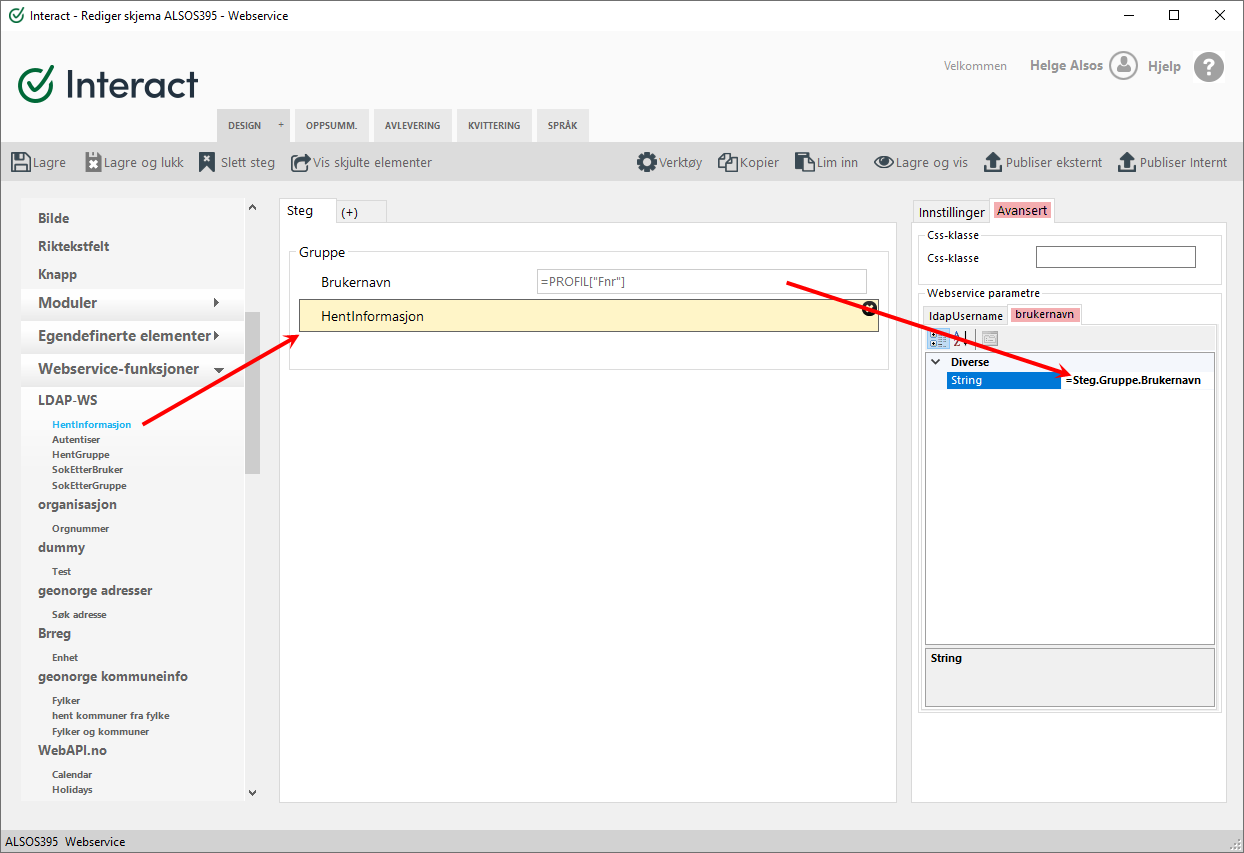This screenshot has width=1244, height=853.
Task: Select the HentInformasjon row in Gruppe
Action: [x=589, y=316]
